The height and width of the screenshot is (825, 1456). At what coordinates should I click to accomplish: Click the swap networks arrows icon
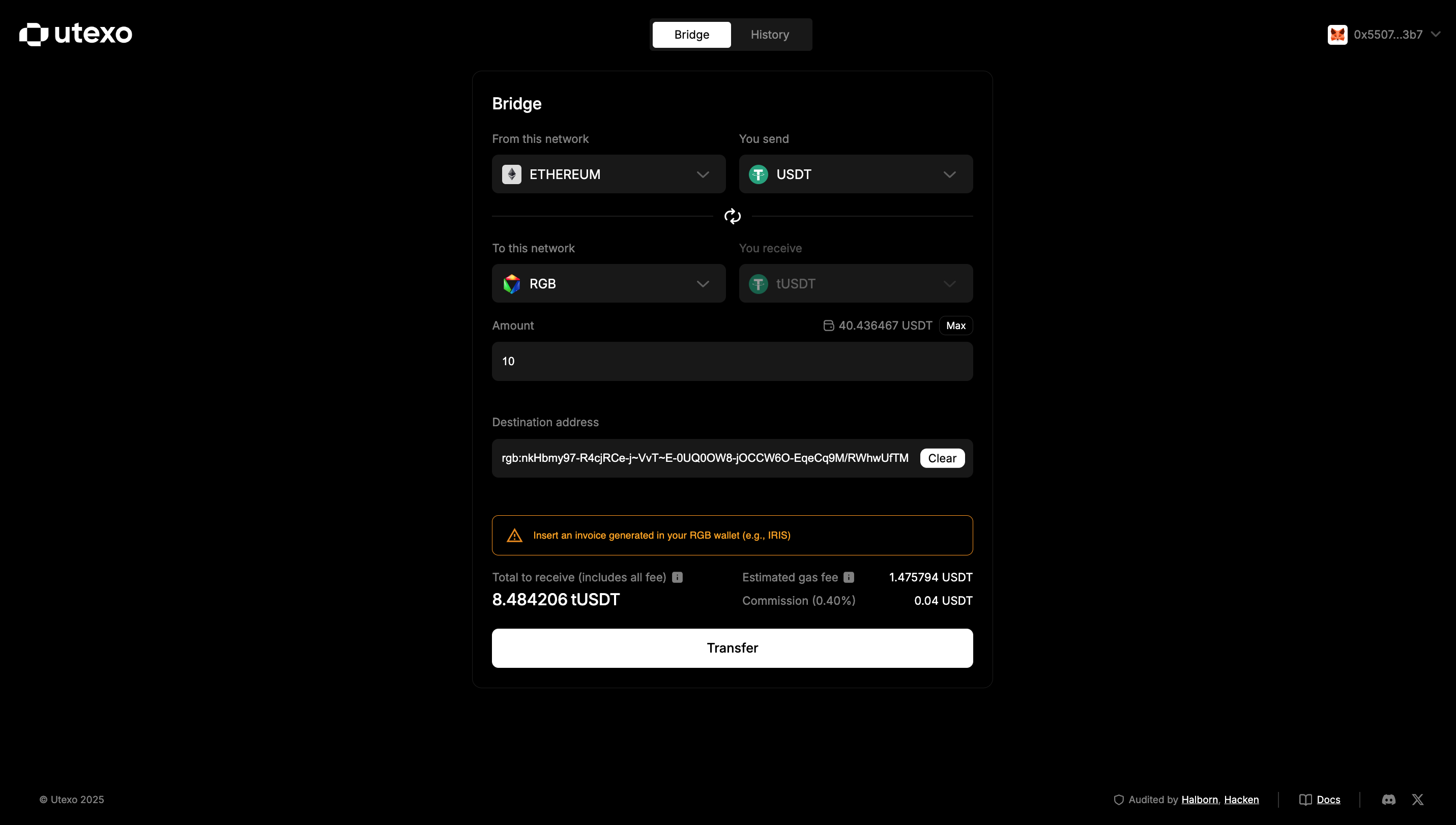(x=732, y=217)
